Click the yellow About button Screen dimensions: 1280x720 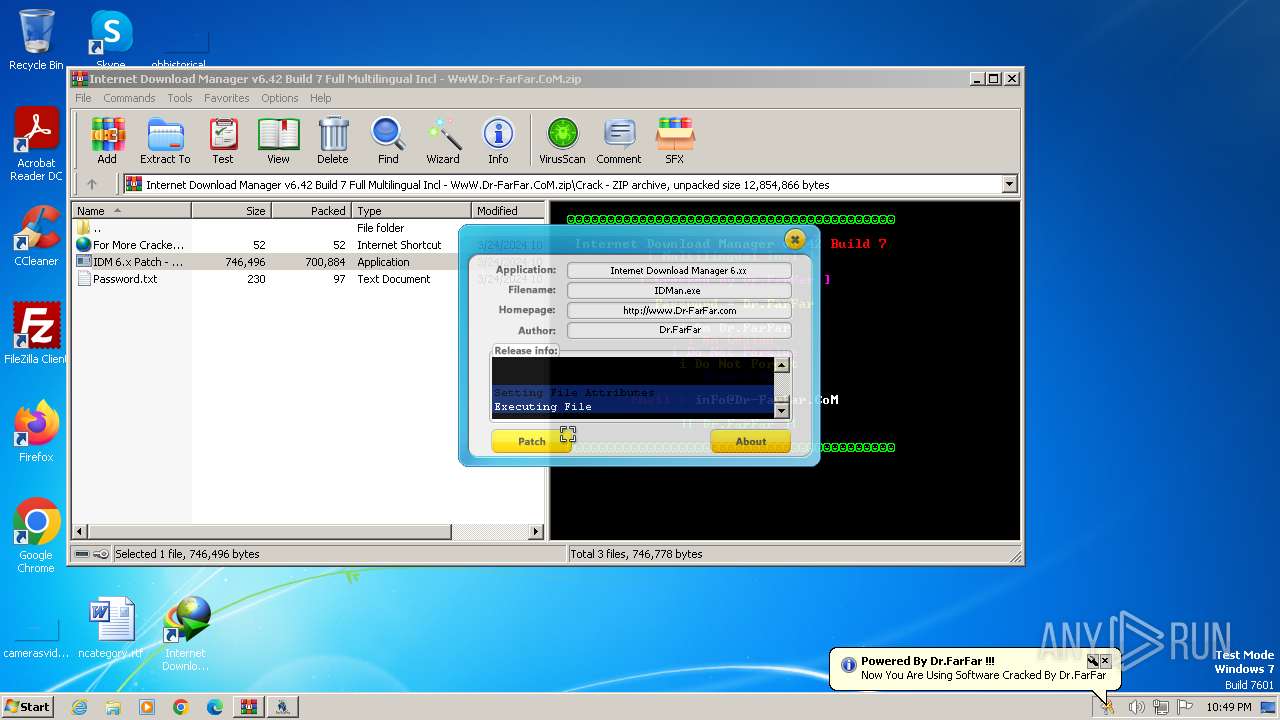(x=750, y=441)
